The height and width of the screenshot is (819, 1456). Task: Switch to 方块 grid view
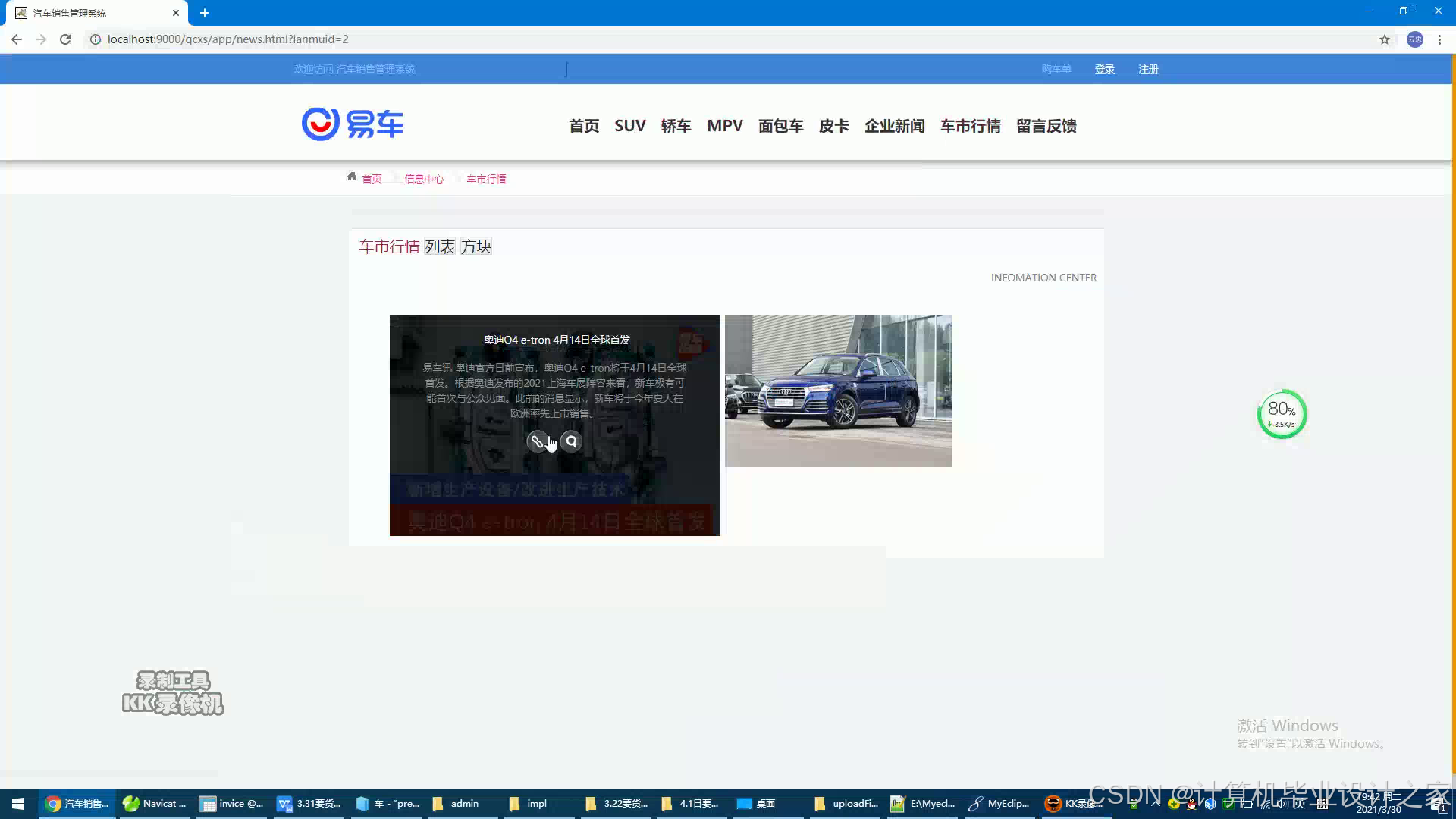[x=476, y=246]
